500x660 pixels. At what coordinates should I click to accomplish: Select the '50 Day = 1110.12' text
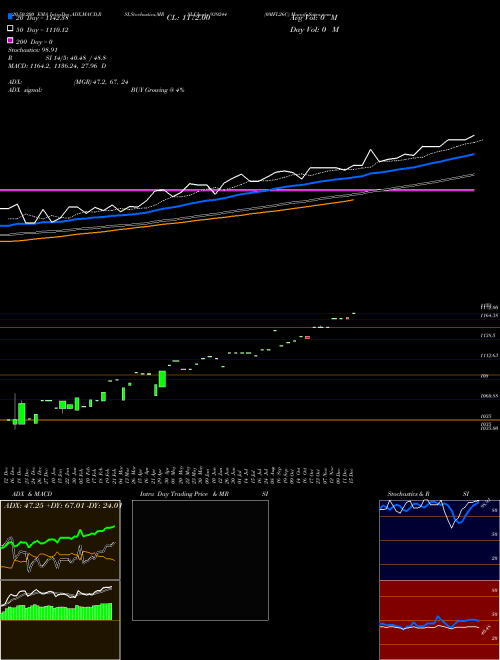(42, 30)
